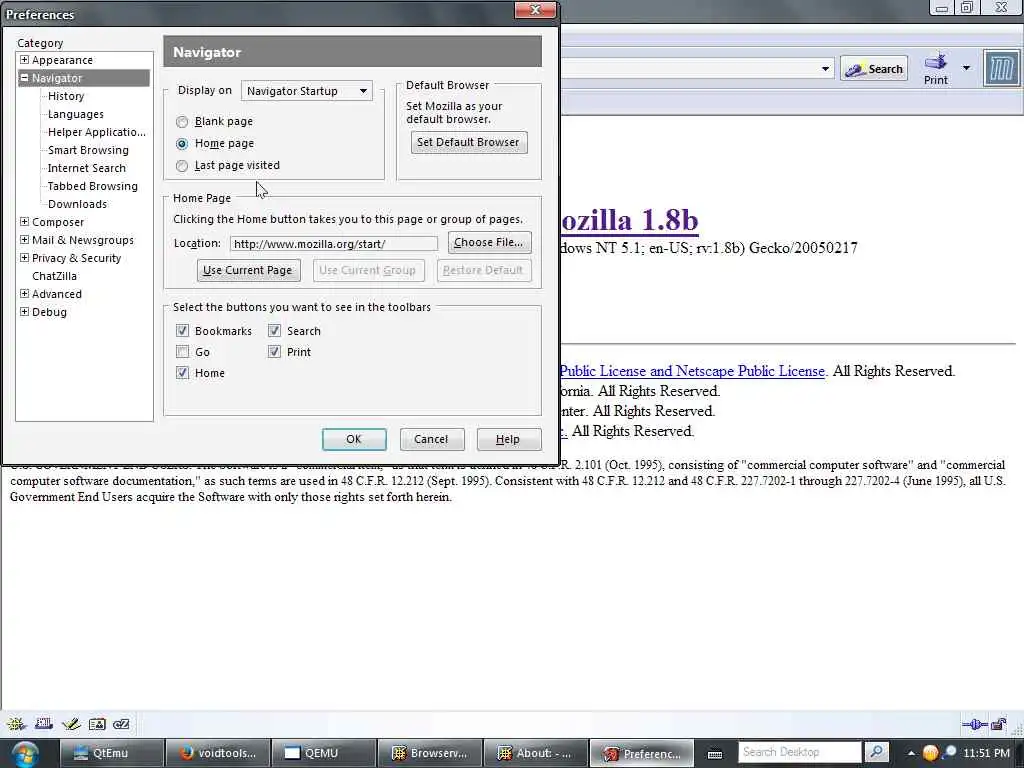Click the Set Default Browser button
Screen dimensions: 1024x768
[469, 142]
